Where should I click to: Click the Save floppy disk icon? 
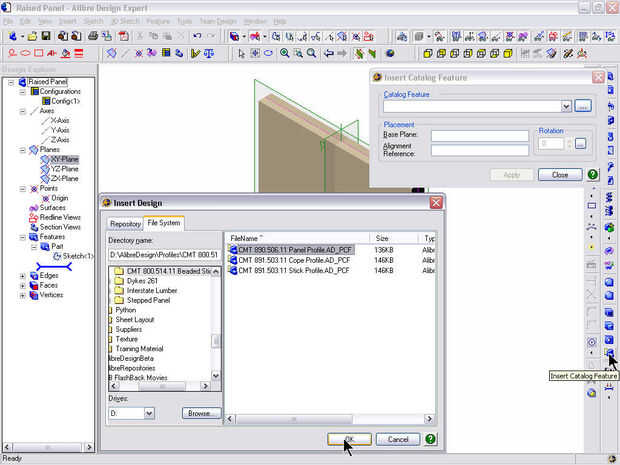pyautogui.click(x=46, y=36)
